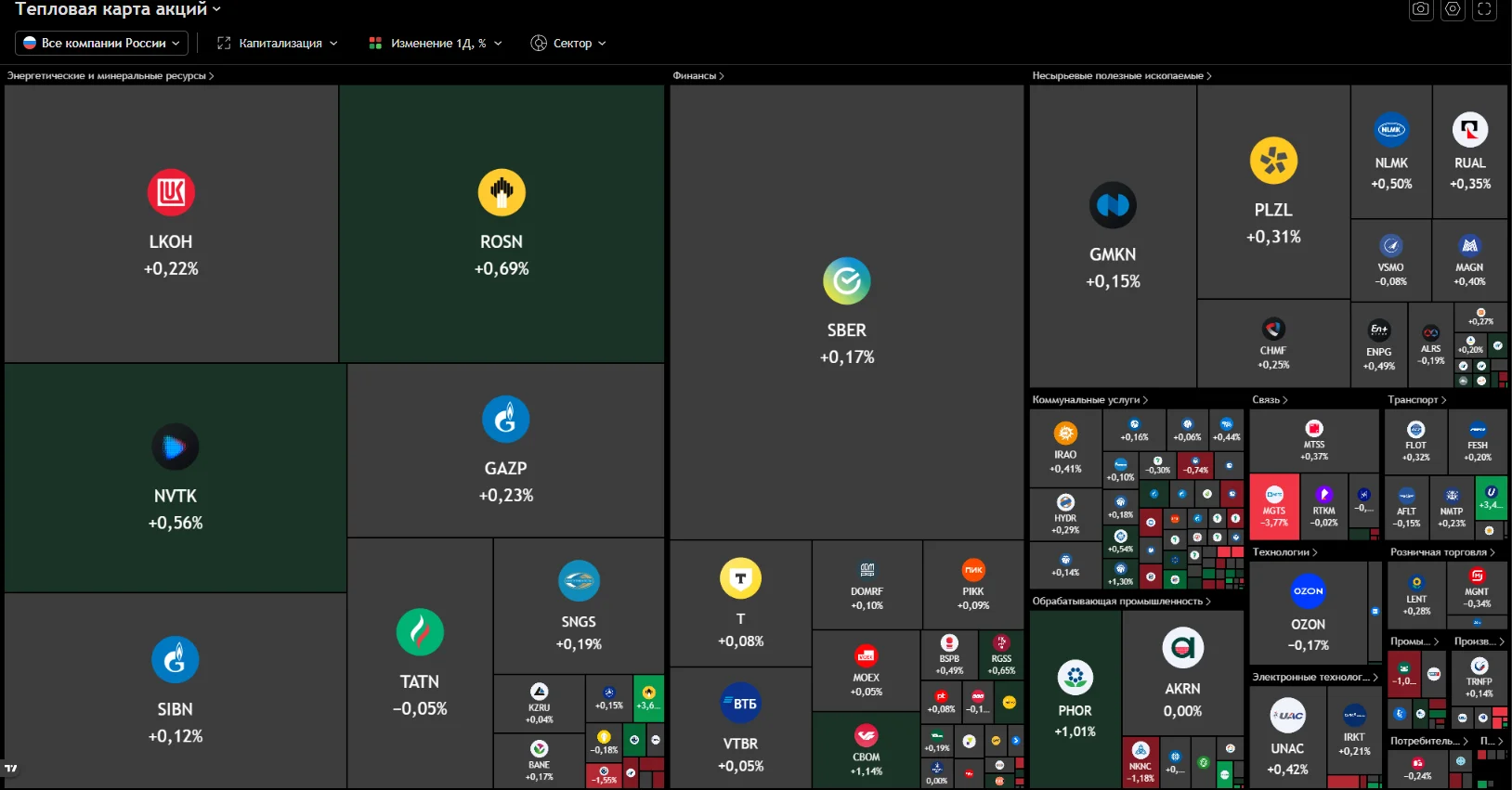Click the RUAL Rusal logo
Image resolution: width=1512 pixels, height=790 pixels.
(1470, 130)
